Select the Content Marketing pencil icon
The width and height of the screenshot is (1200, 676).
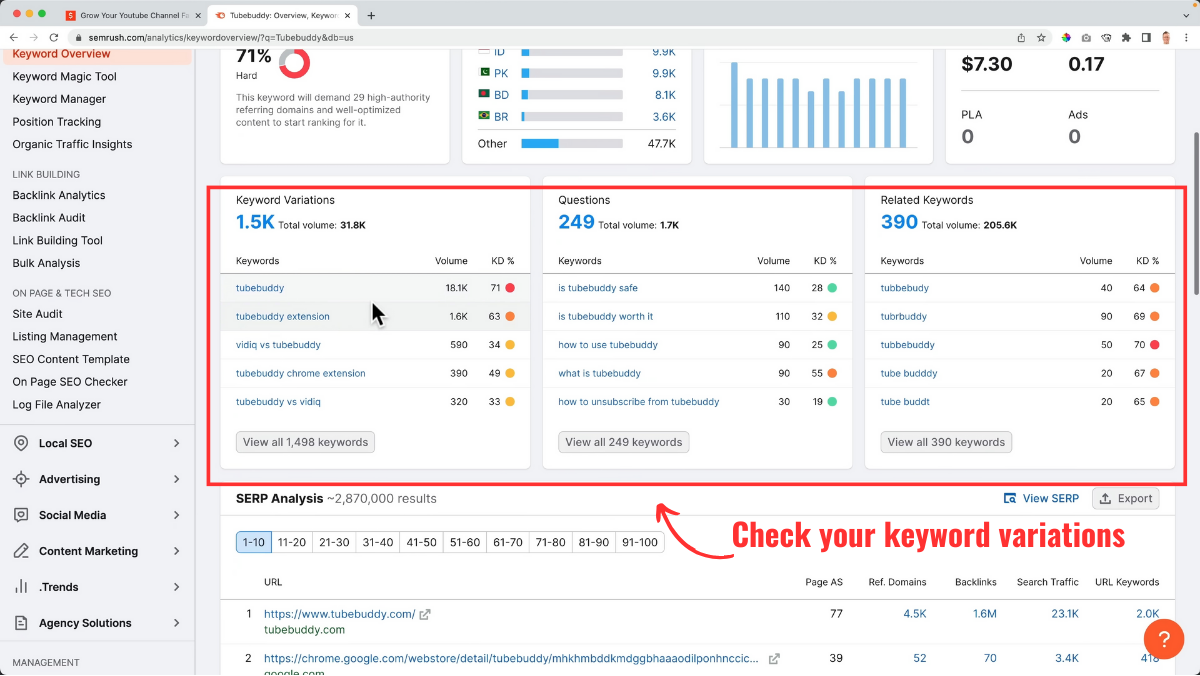pyautogui.click(x=21, y=551)
